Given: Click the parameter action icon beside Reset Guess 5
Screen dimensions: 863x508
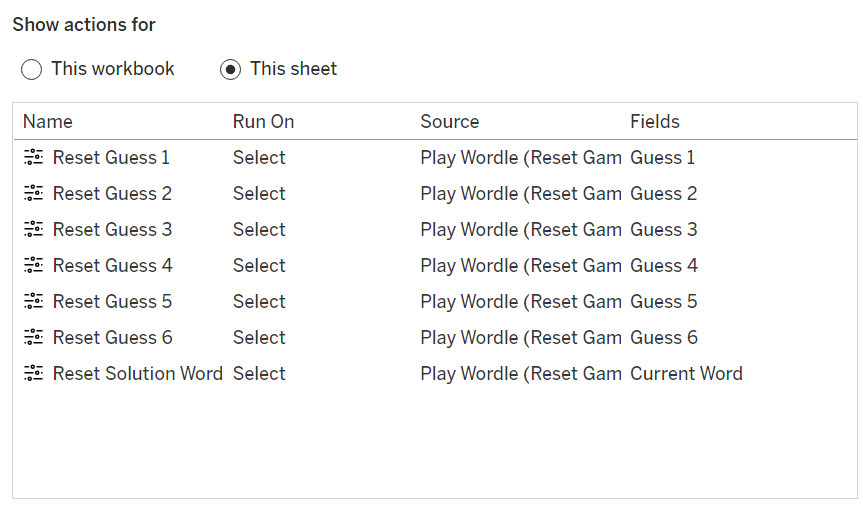Looking at the screenshot, I should coord(34,301).
